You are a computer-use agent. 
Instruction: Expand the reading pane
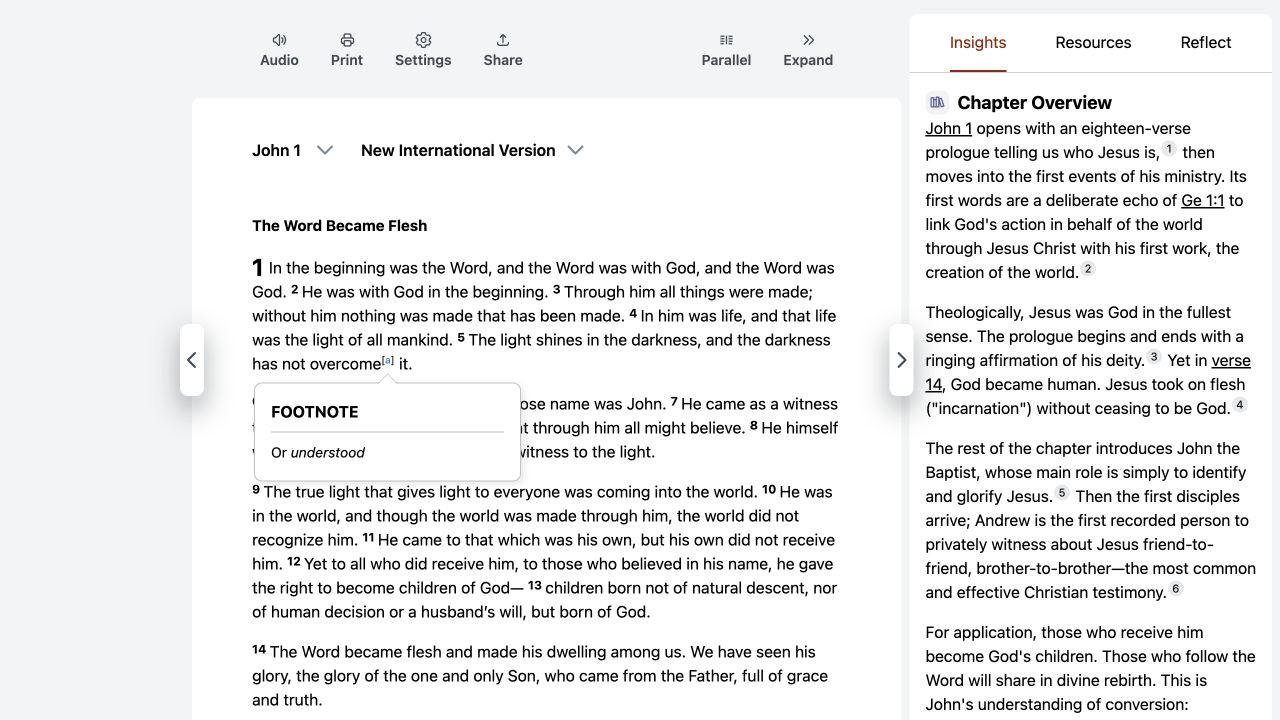click(808, 50)
